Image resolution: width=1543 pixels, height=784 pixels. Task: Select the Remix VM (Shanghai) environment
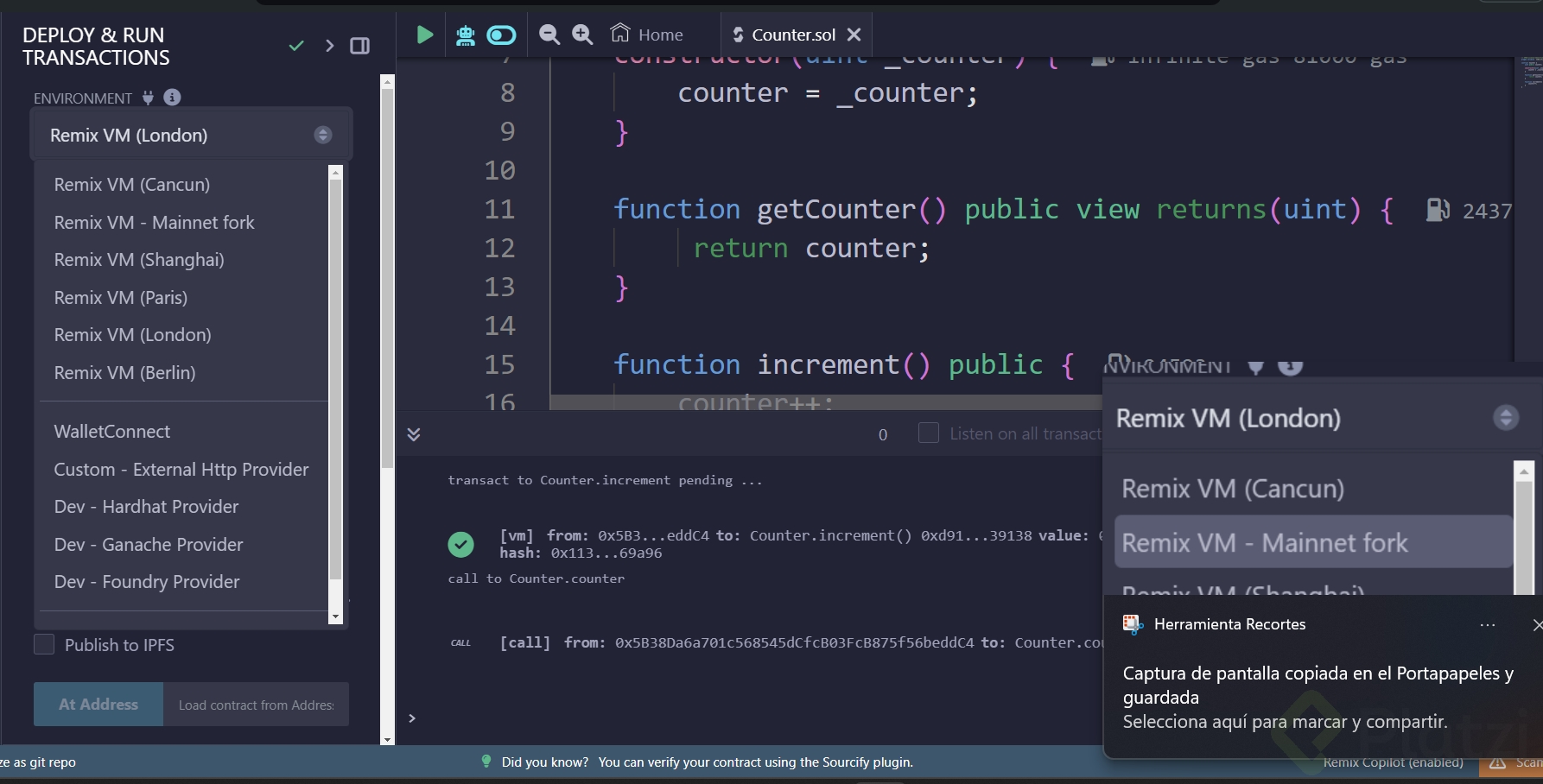(139, 260)
